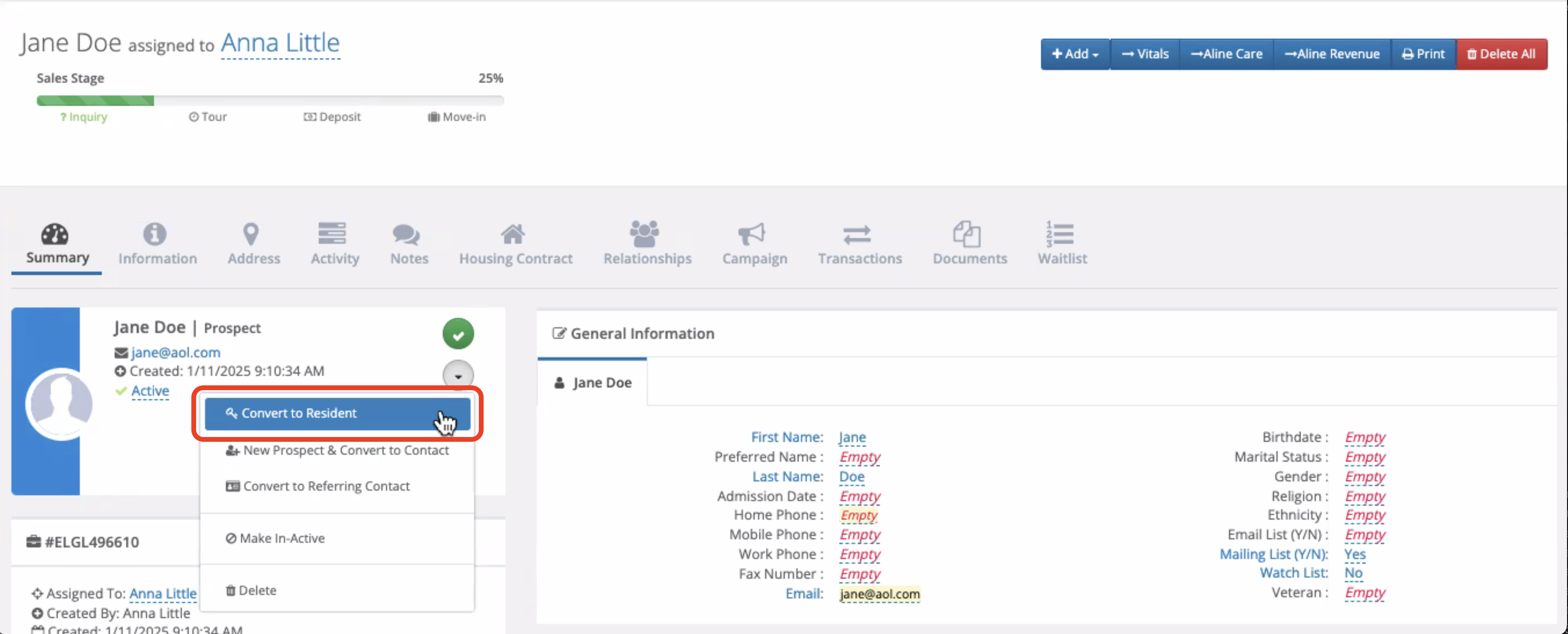Open the Notes speech bubbles icon
This screenshot has height=634, width=1568.
tap(406, 234)
